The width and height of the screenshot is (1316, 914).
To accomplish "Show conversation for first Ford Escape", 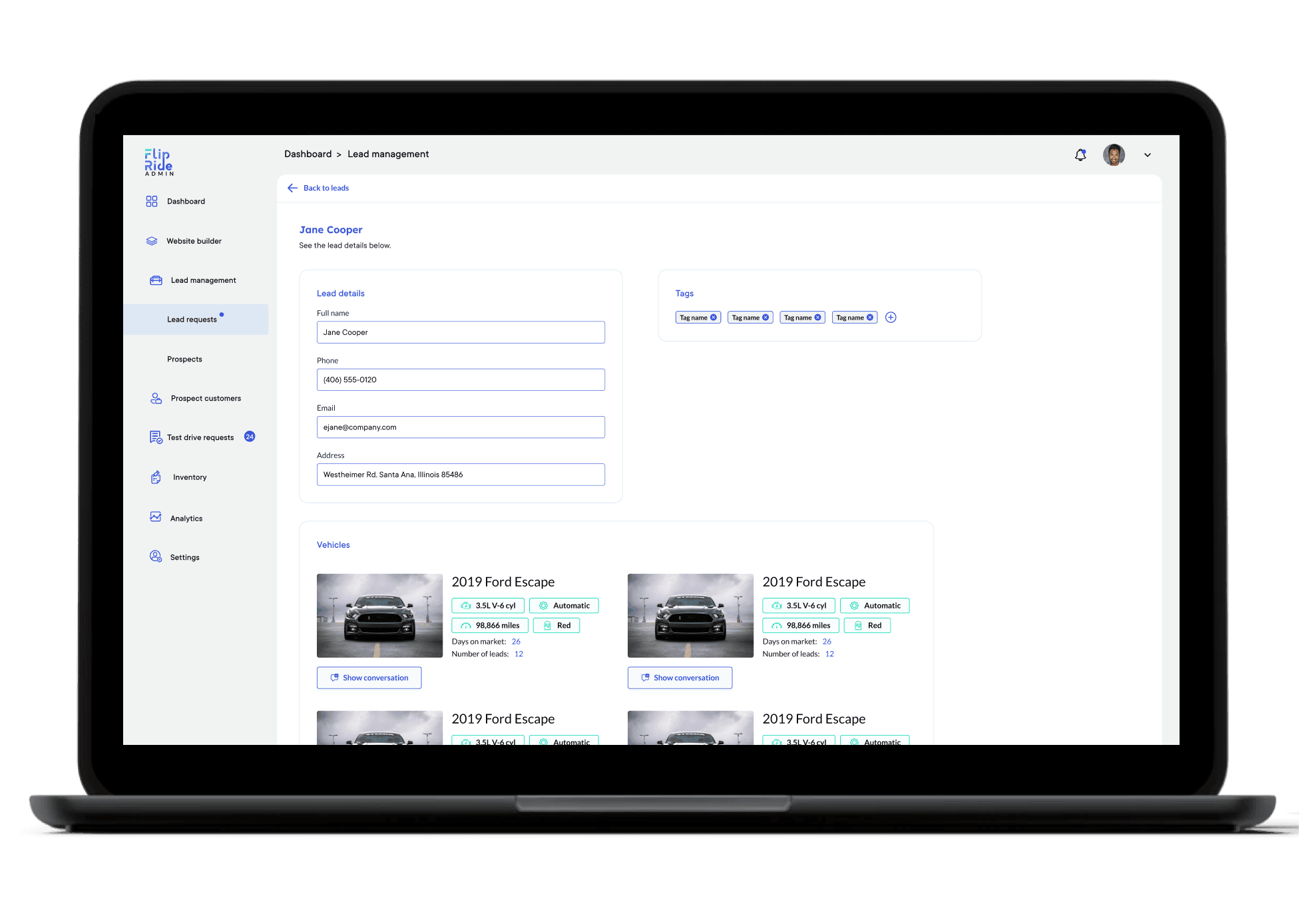I will click(x=369, y=678).
